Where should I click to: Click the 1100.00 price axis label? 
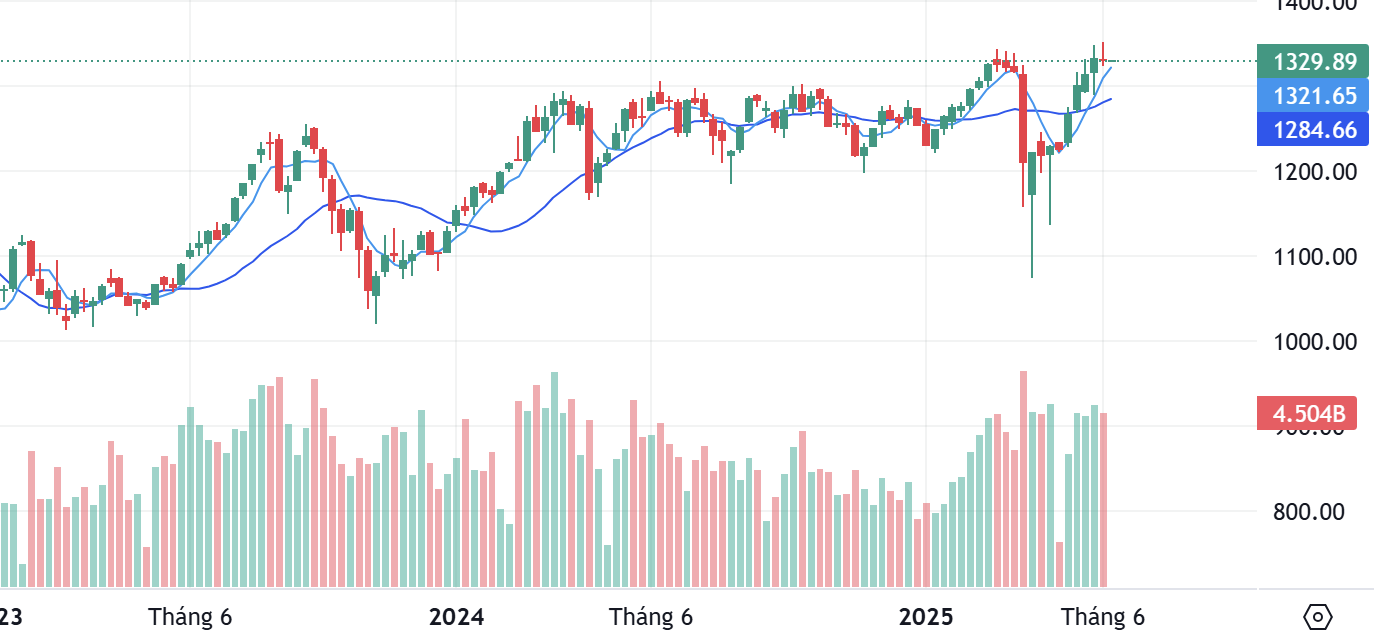[1315, 257]
